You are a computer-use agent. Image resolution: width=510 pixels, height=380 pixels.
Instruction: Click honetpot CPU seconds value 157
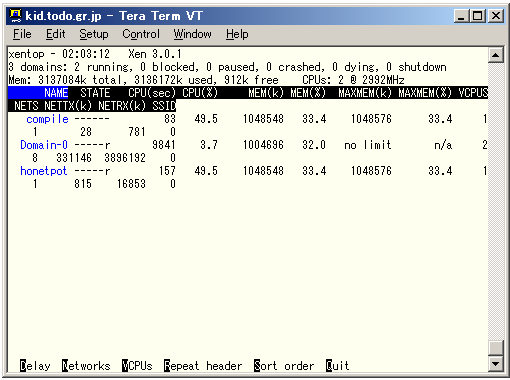pyautogui.click(x=167, y=171)
